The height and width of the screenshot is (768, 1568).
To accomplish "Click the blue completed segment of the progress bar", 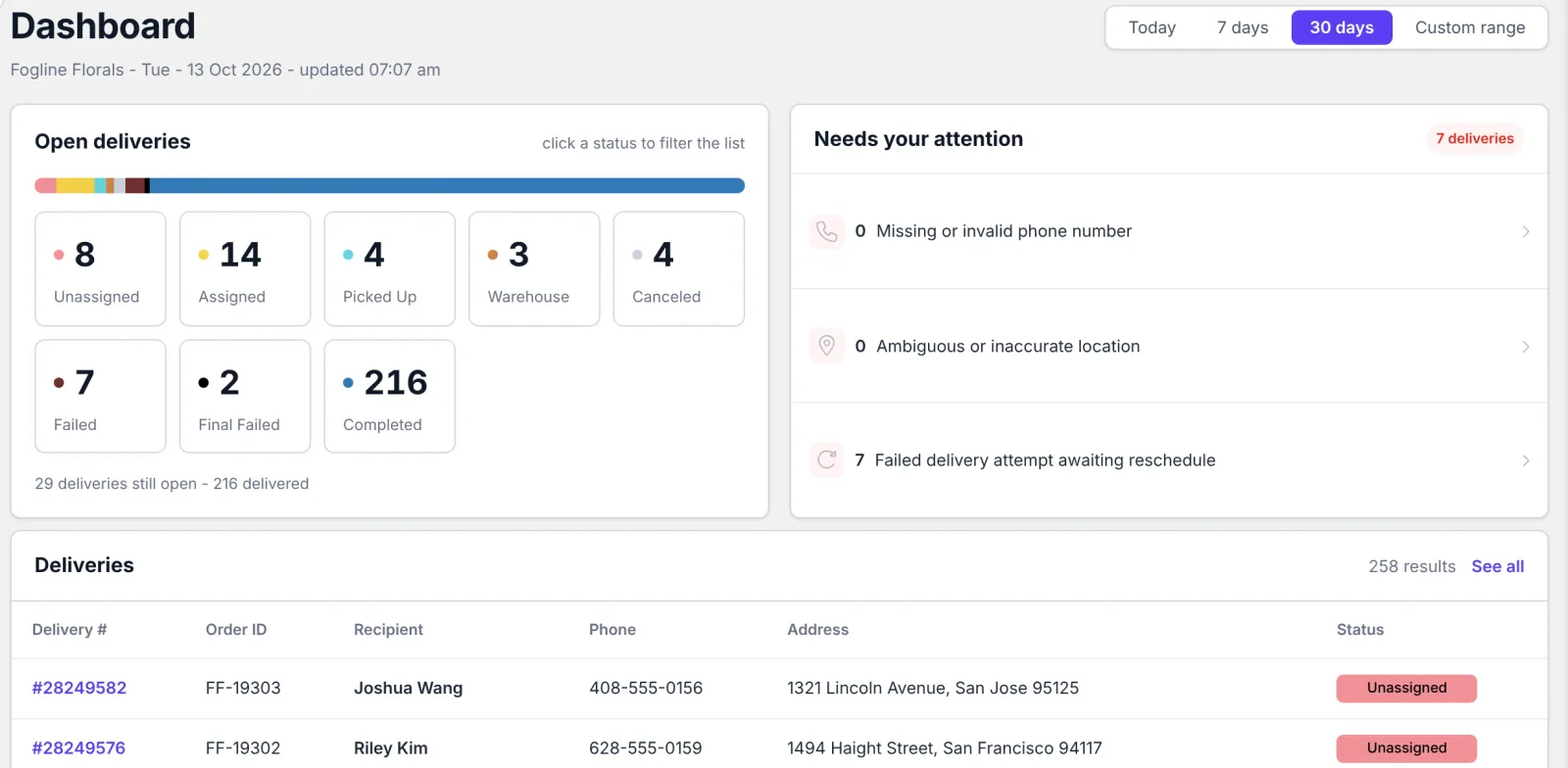I will pyautogui.click(x=447, y=185).
